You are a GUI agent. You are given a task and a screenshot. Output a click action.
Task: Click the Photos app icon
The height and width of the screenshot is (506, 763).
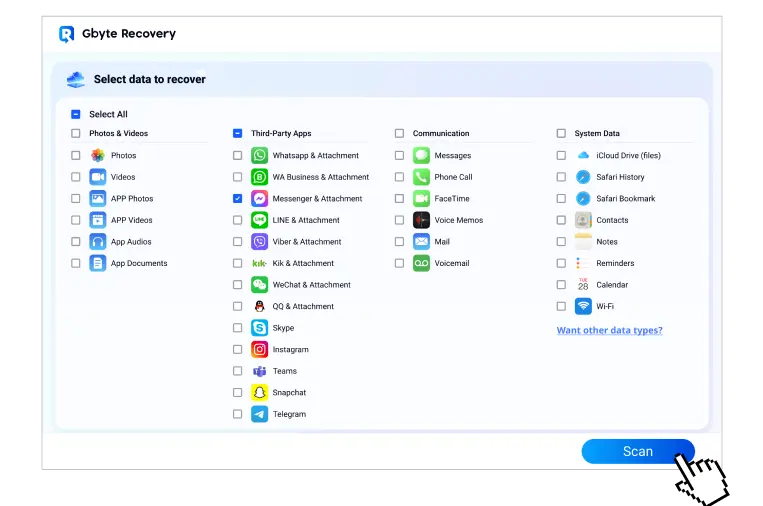pos(98,155)
